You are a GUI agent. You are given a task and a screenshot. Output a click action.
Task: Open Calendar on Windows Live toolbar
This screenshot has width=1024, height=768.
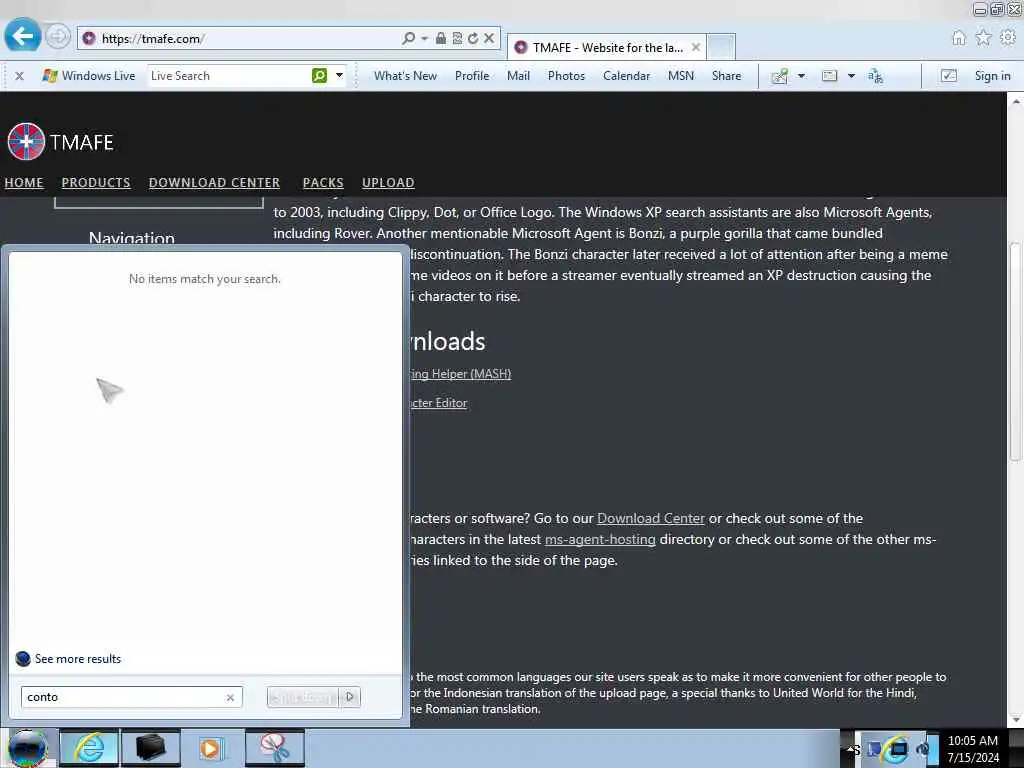[627, 76]
